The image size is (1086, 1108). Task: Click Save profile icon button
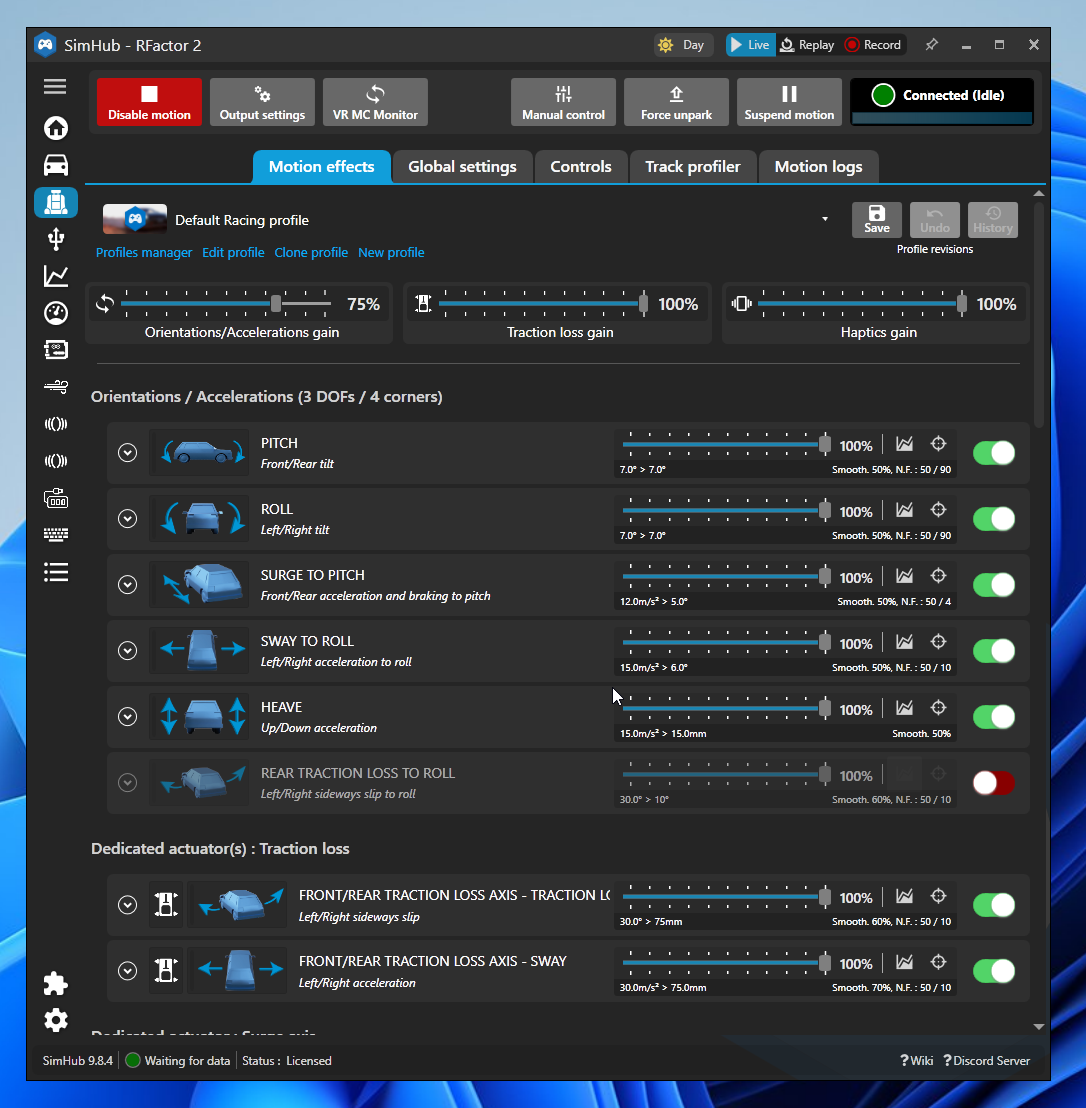[x=877, y=220]
